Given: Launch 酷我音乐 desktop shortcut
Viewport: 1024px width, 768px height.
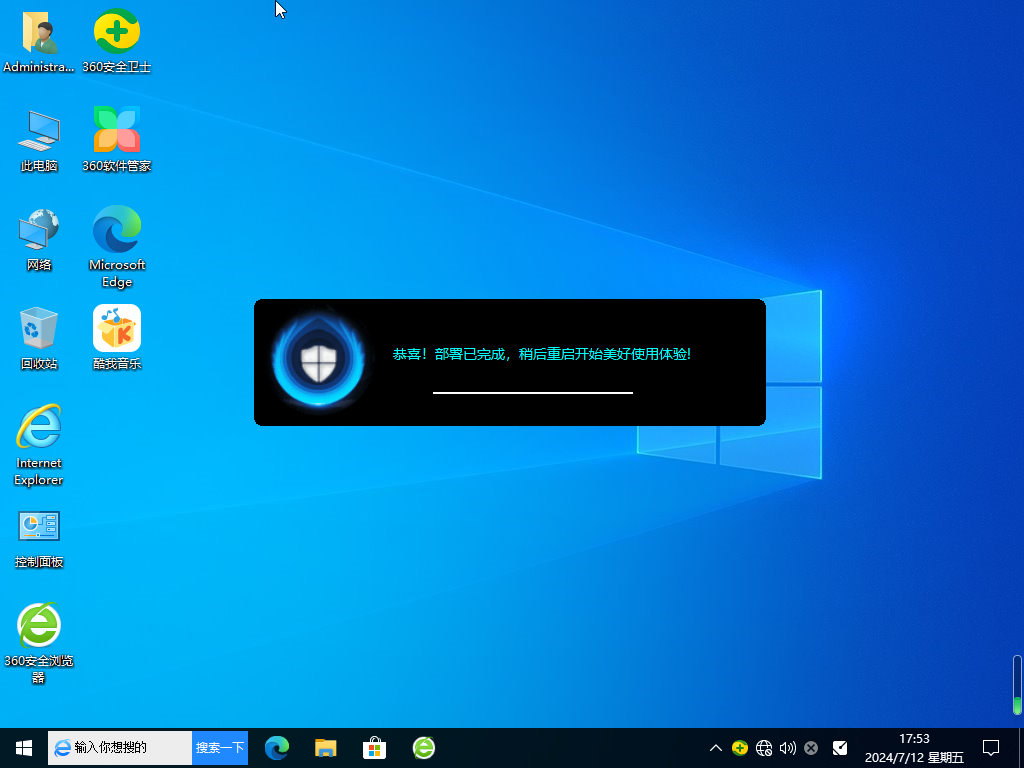Looking at the screenshot, I should (x=117, y=338).
